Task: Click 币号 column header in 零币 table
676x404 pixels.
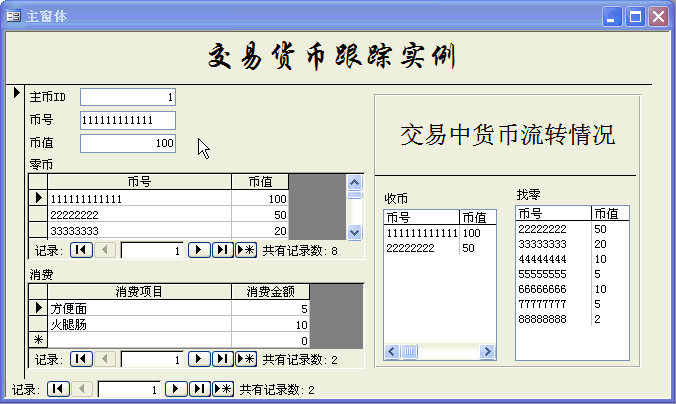Action: pos(139,182)
